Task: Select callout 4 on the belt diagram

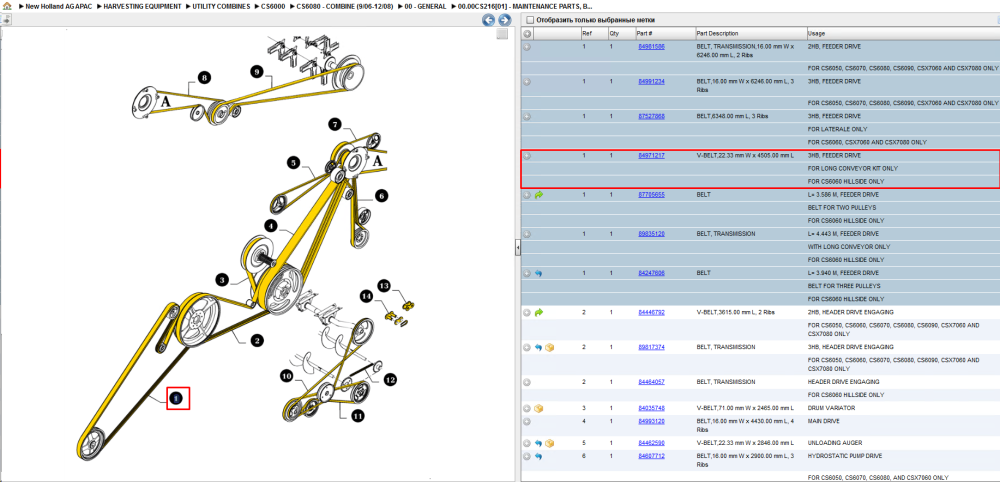Action: click(x=271, y=226)
